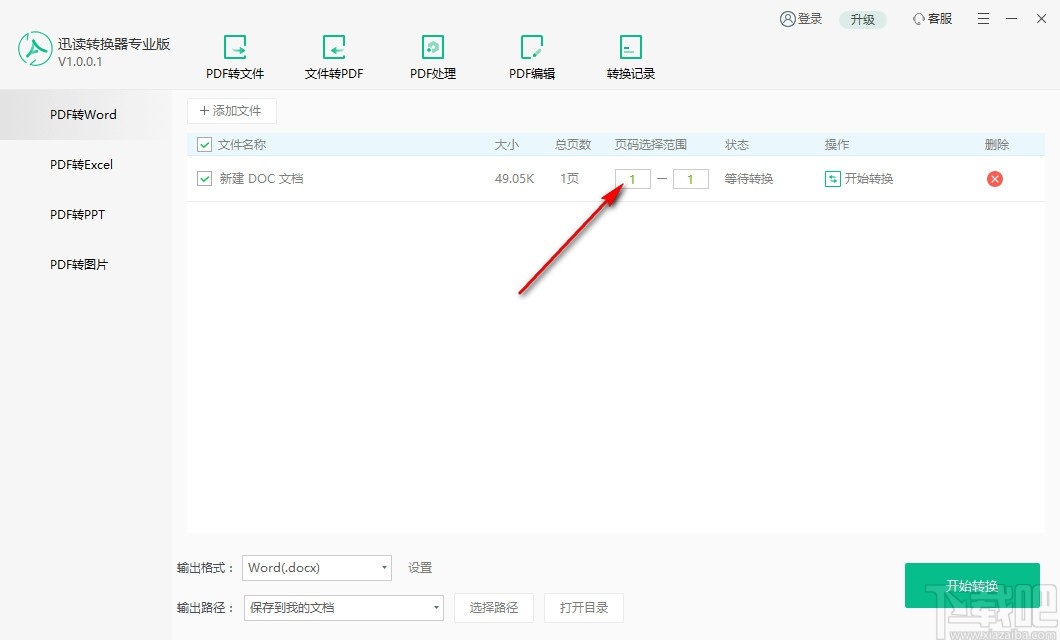View the 转换记录 conversion history
This screenshot has height=640, width=1060.
(630, 55)
